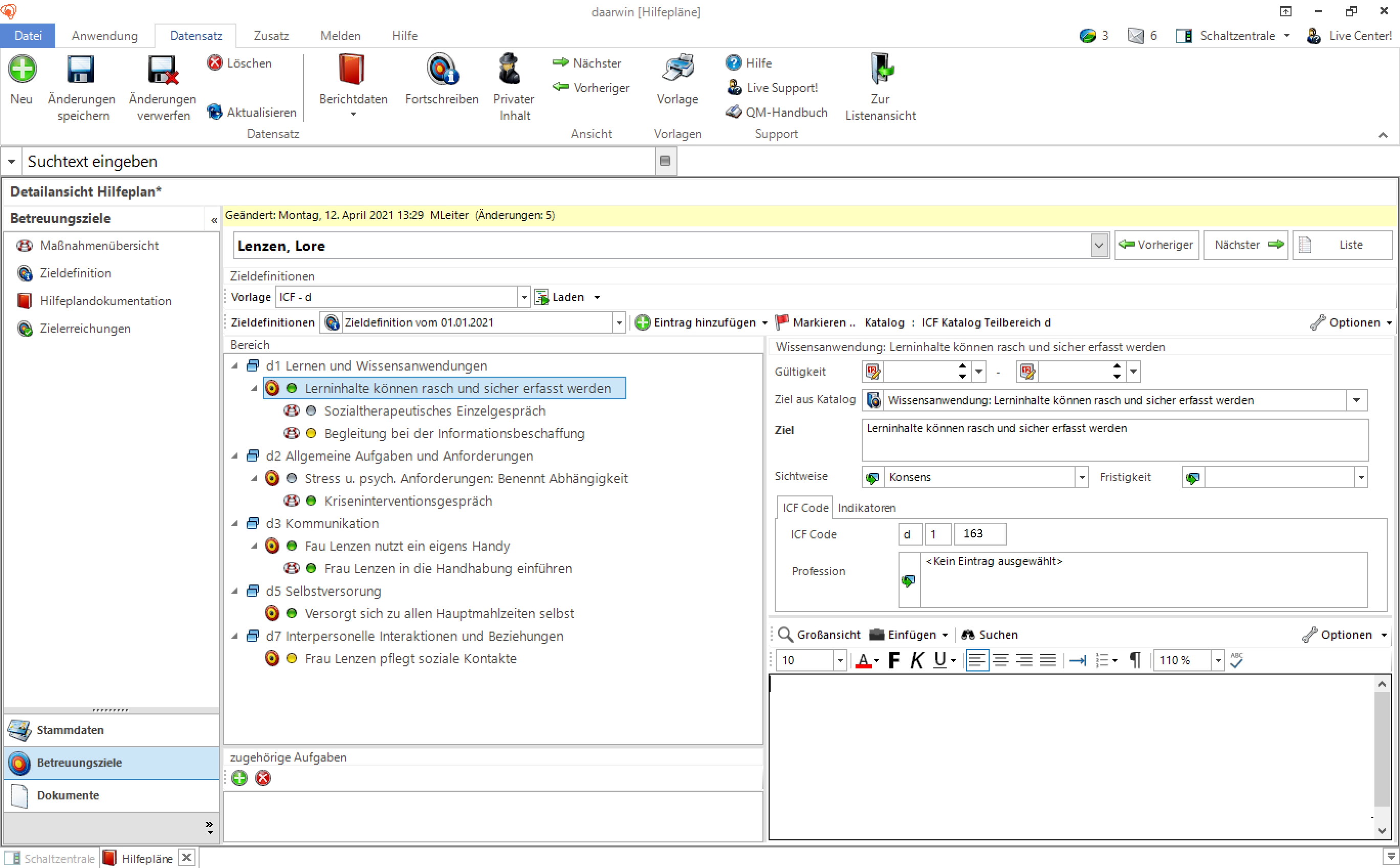Discard changes via Änderungen verwerfen
The image size is (1400, 868).
coord(163,87)
